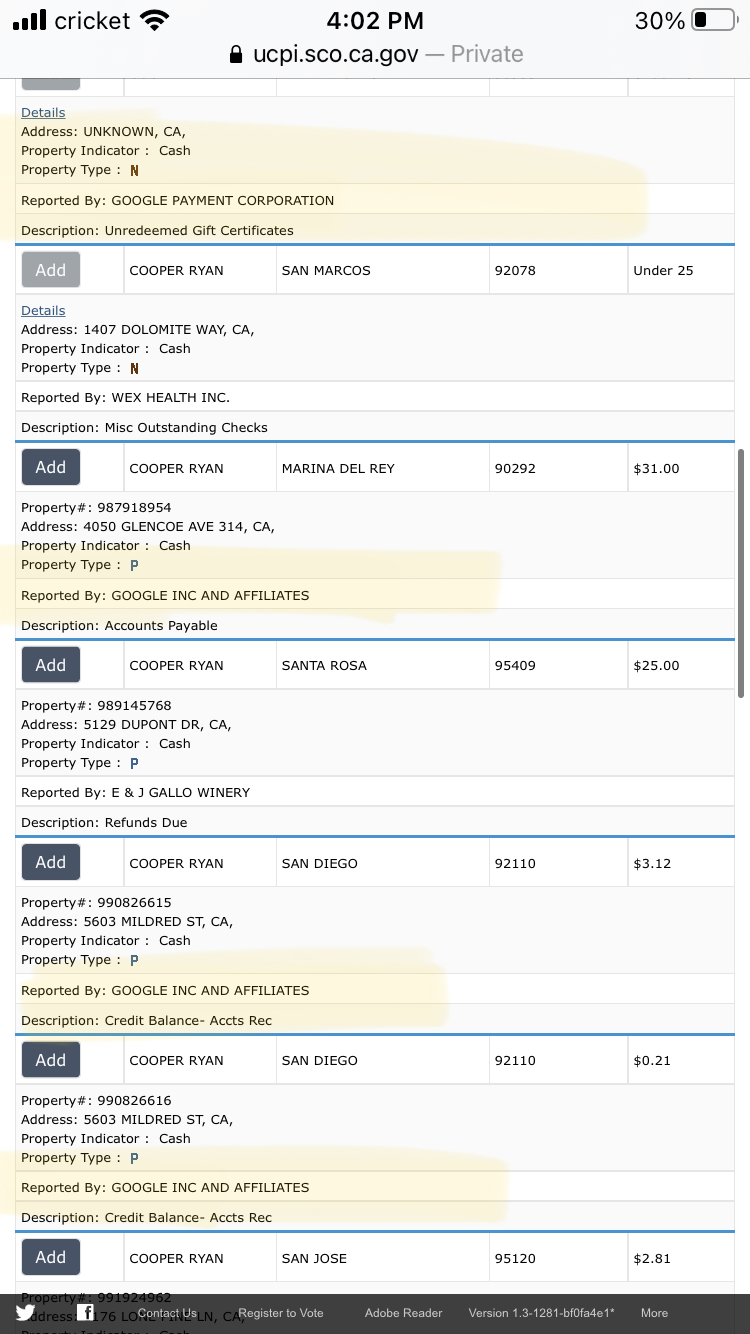Tap Property Type N icon for Google Payment Corporation

(x=134, y=170)
